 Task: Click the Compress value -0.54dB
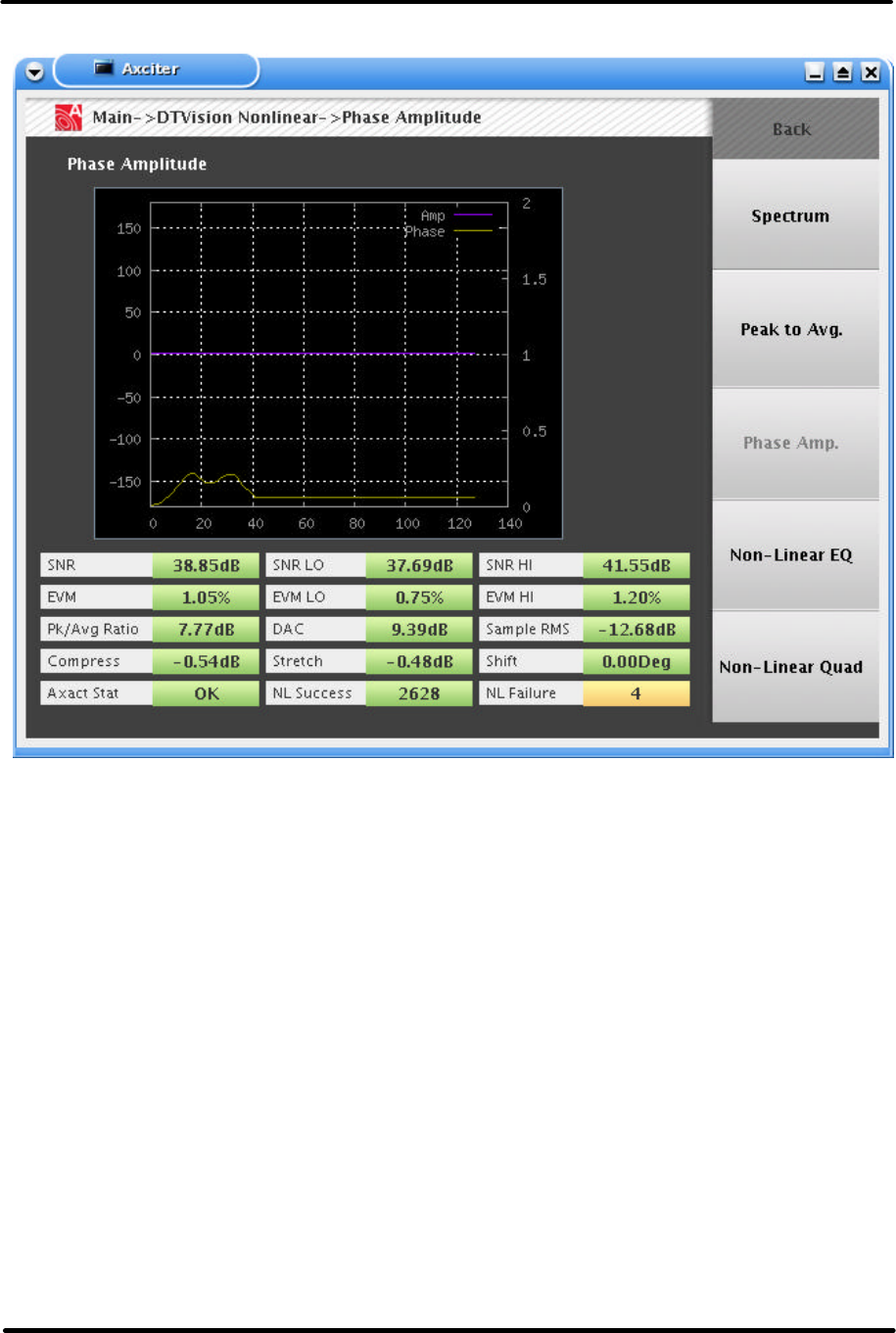click(x=206, y=661)
